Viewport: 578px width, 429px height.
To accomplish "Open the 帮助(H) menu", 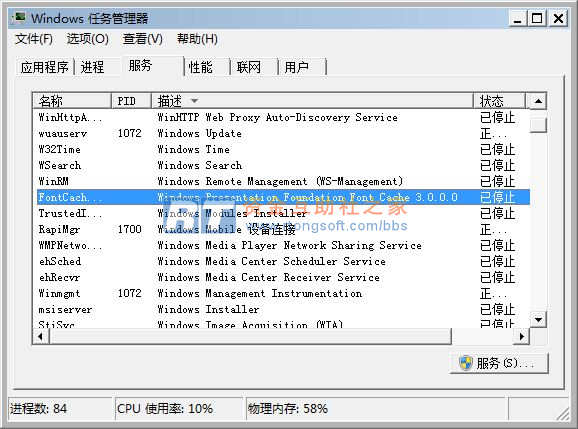I will tap(197, 39).
